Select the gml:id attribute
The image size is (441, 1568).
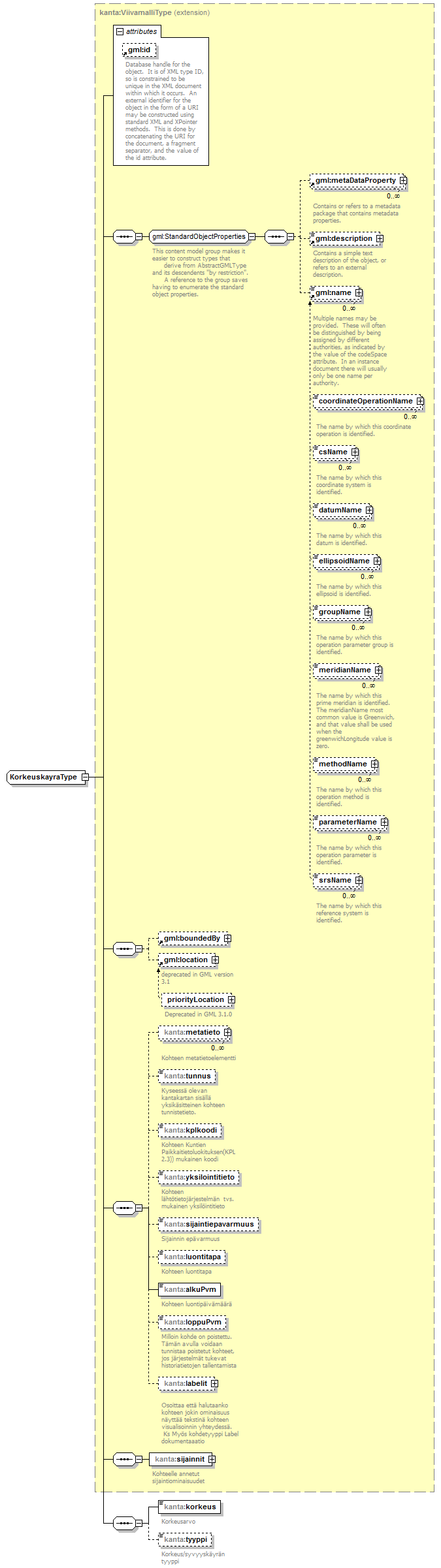pyautogui.click(x=140, y=50)
